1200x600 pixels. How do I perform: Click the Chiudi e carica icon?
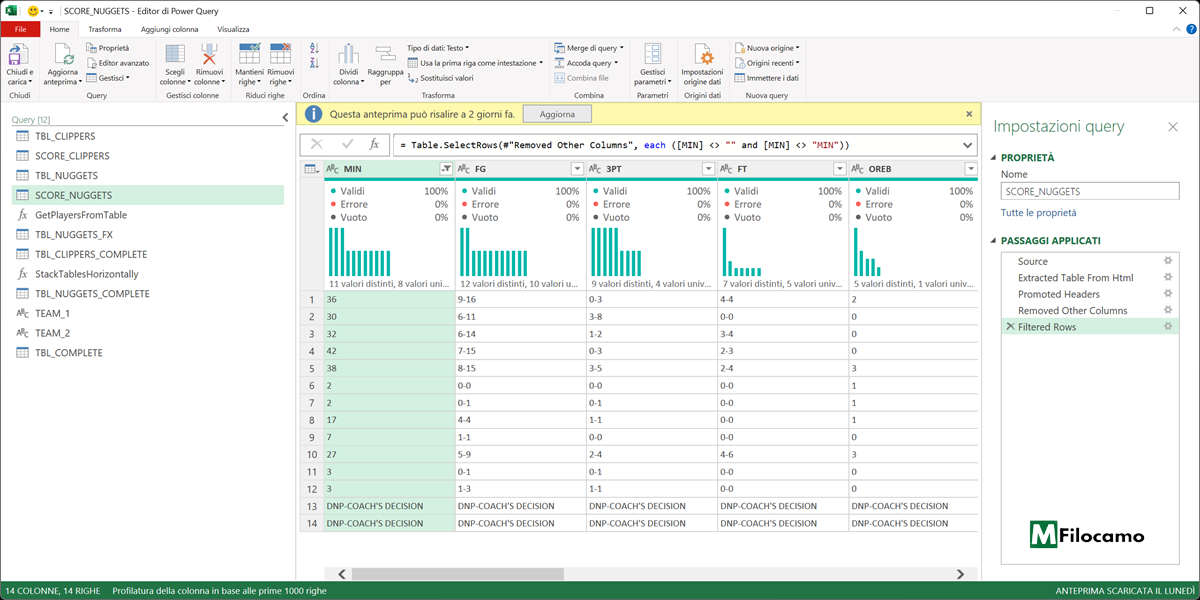[19, 55]
